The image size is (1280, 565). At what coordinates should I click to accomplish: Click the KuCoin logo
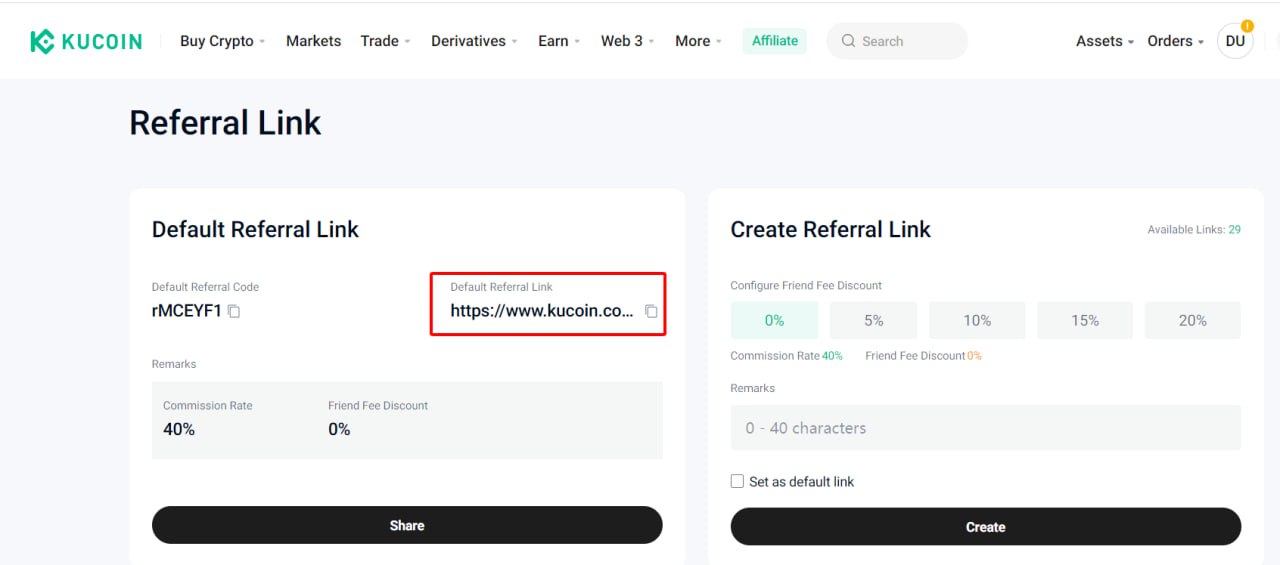[x=86, y=41]
